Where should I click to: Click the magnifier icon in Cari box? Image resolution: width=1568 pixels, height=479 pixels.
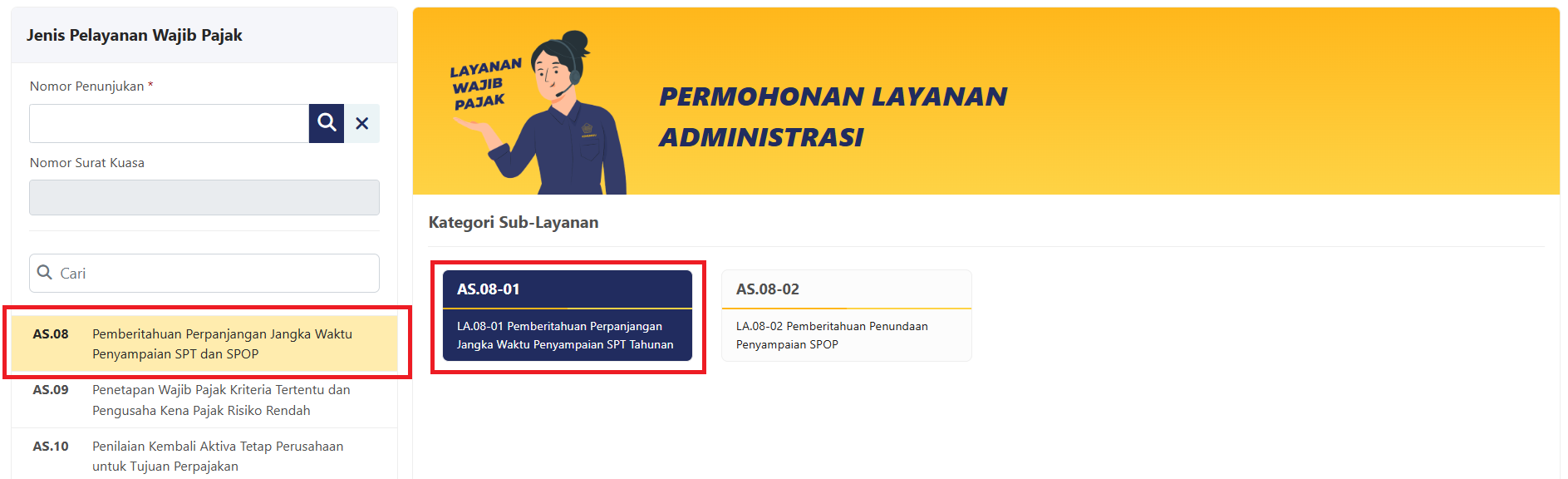tap(45, 273)
